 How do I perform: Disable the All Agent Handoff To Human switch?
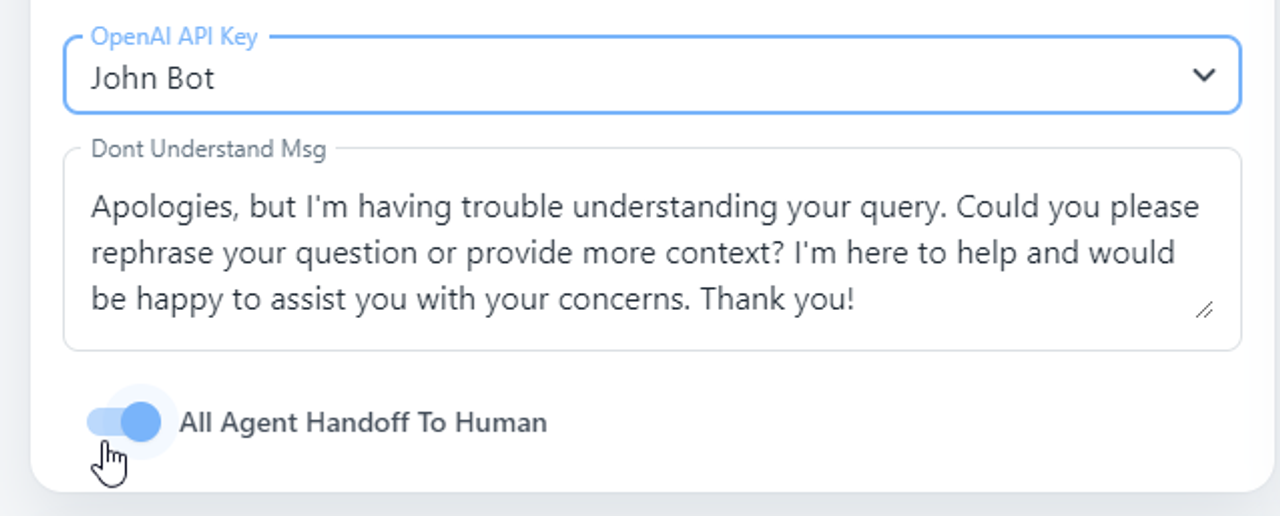pos(124,422)
